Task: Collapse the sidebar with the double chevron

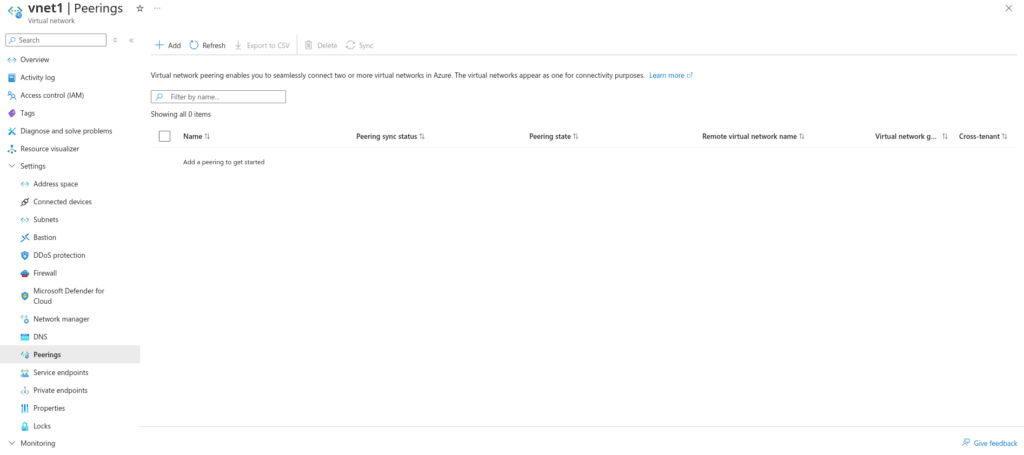Action: tap(131, 40)
